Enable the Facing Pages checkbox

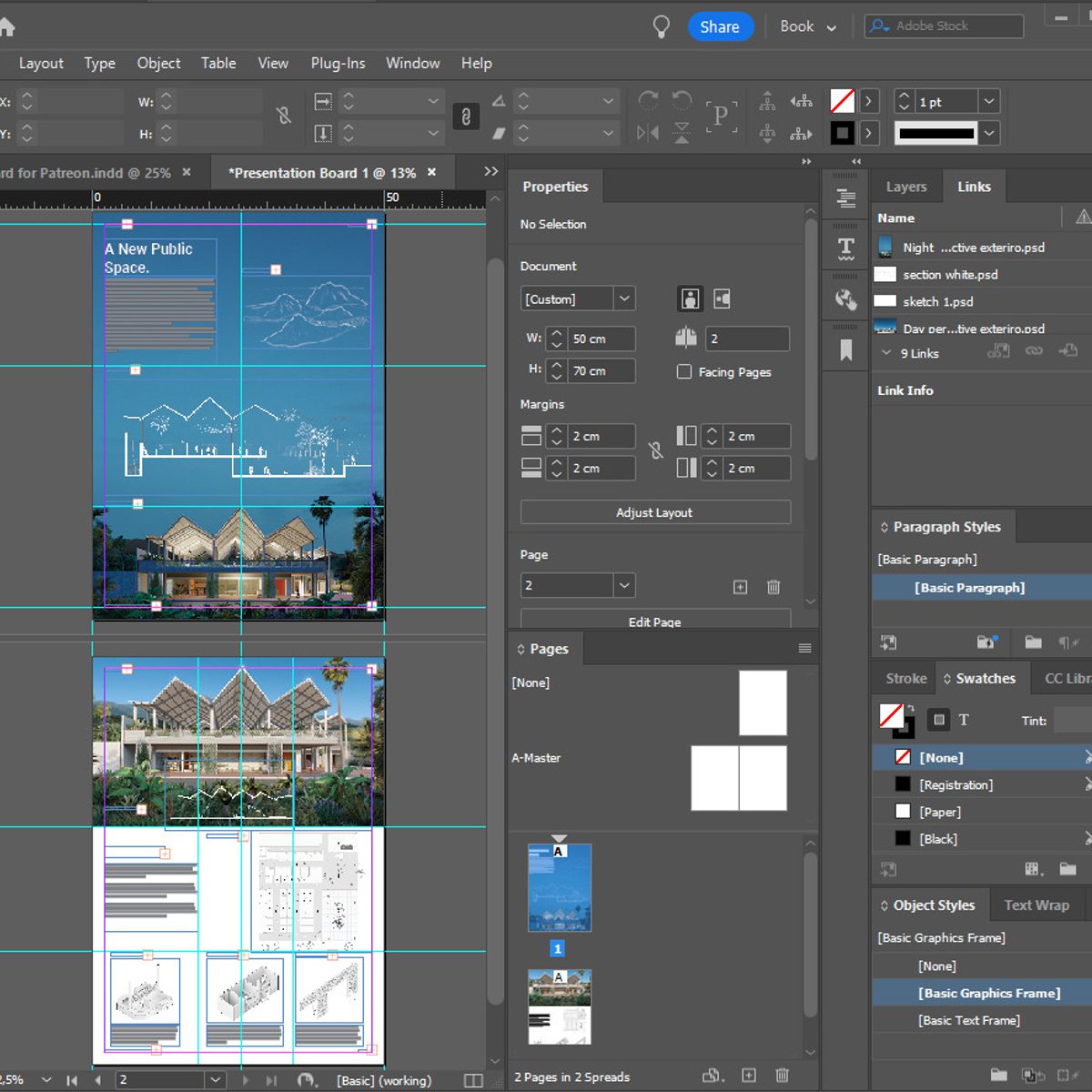pos(683,371)
